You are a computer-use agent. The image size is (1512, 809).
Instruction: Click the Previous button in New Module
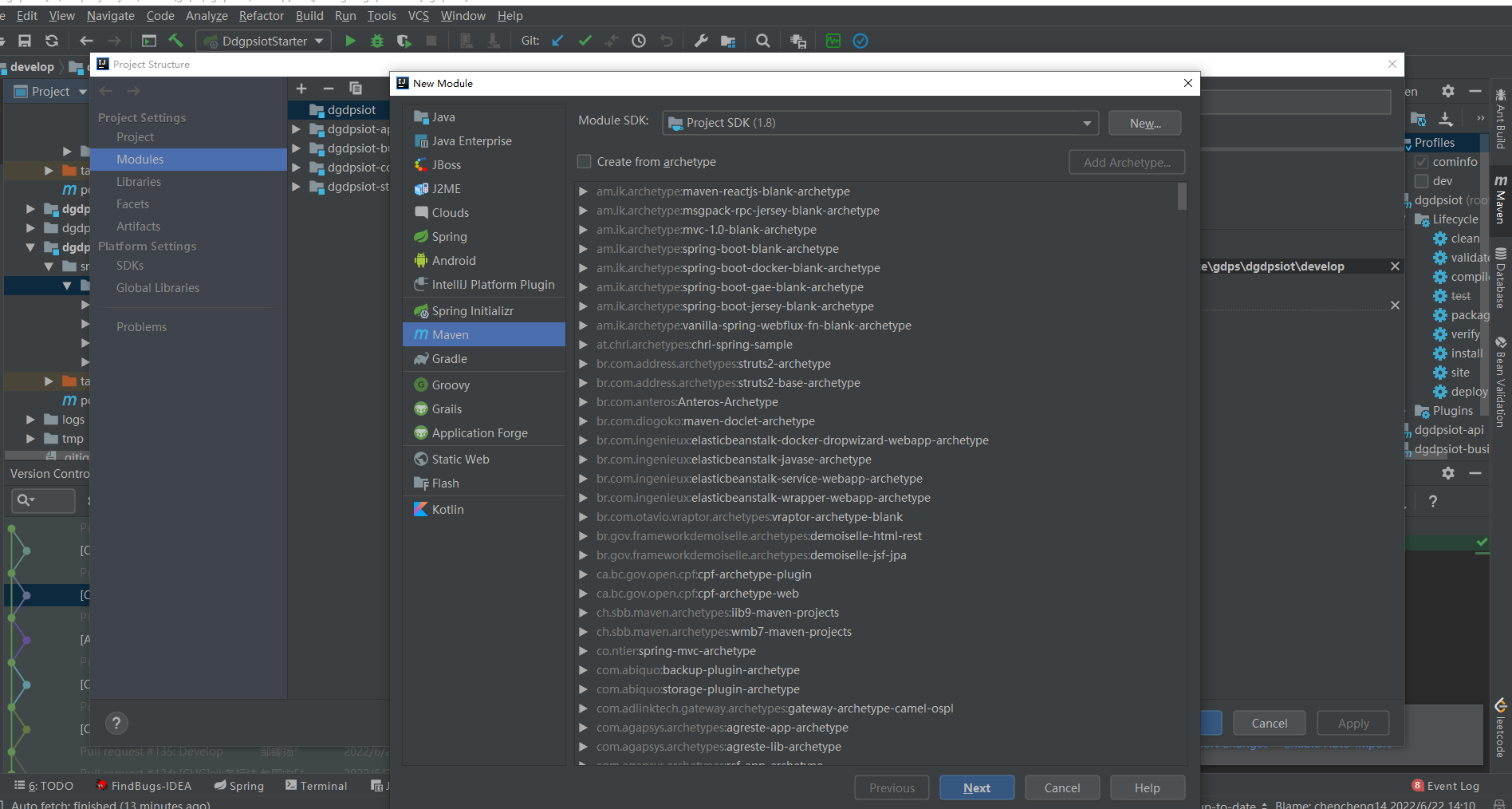pyautogui.click(x=892, y=788)
